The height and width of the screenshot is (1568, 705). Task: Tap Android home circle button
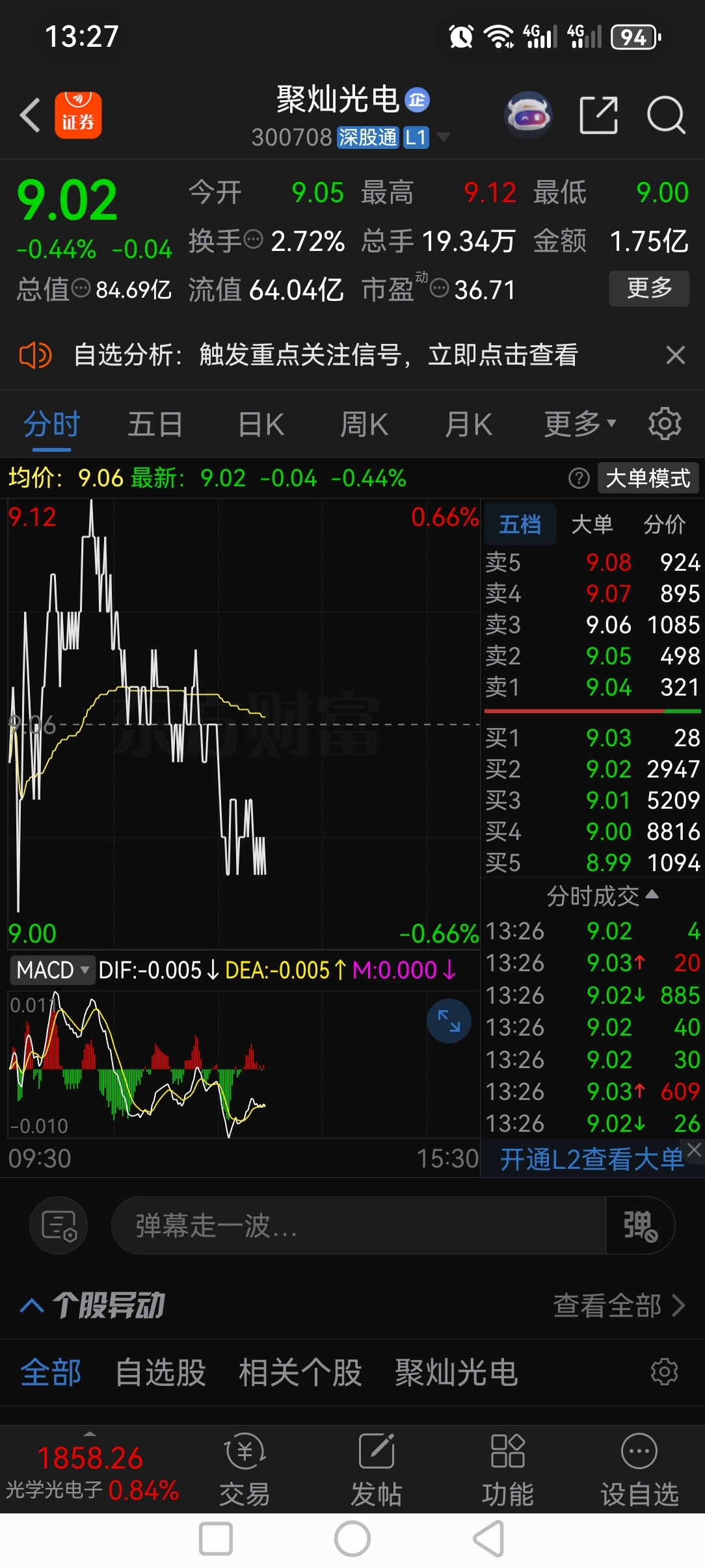tap(352, 1539)
